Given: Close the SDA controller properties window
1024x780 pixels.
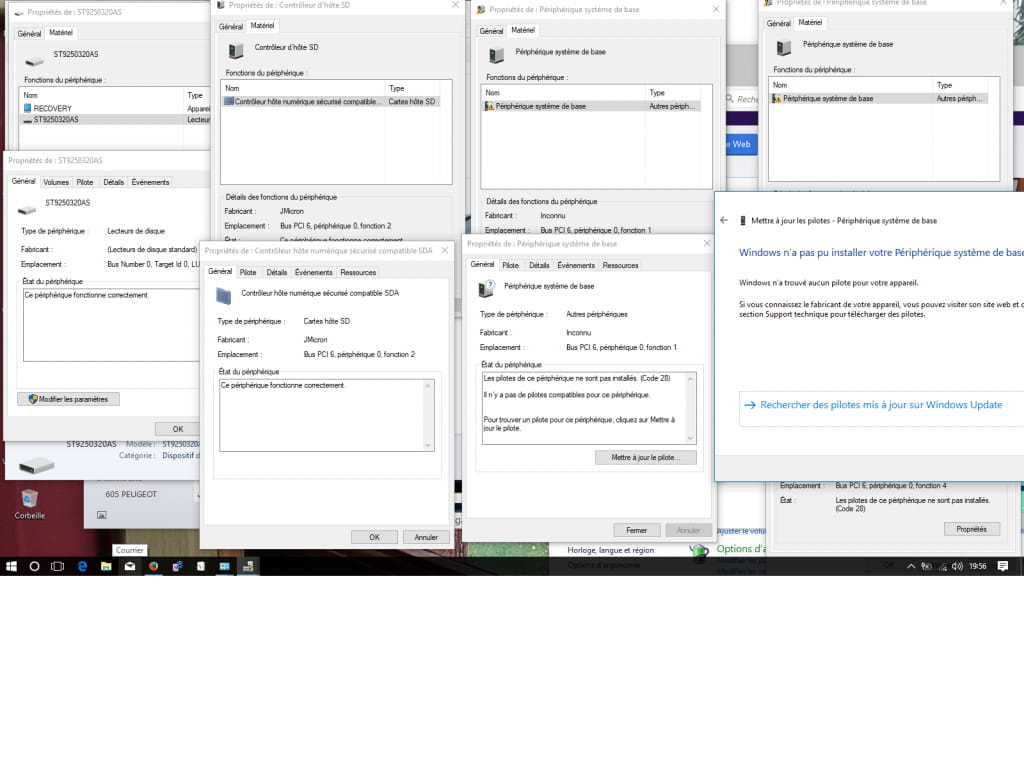Looking at the screenshot, I should 445,250.
